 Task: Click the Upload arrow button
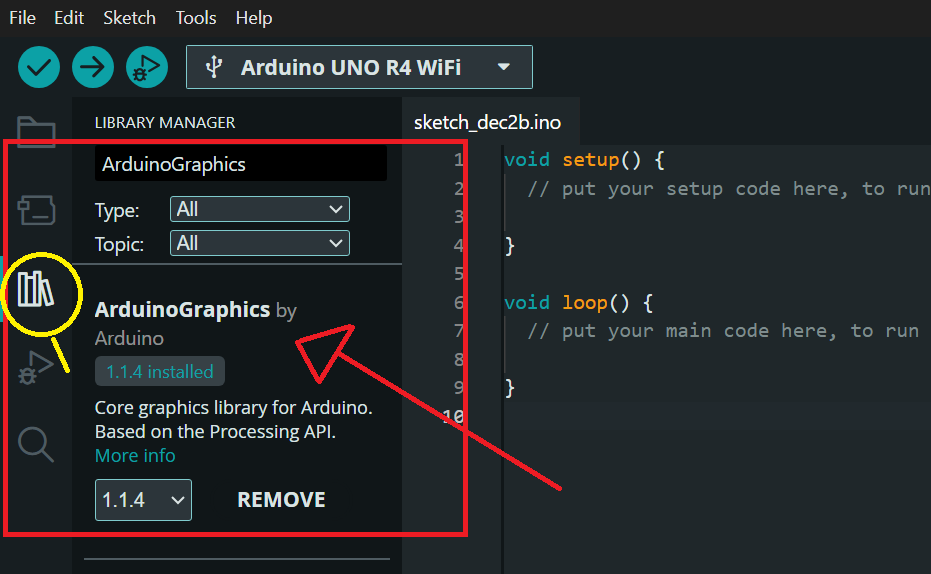pyautogui.click(x=93, y=67)
